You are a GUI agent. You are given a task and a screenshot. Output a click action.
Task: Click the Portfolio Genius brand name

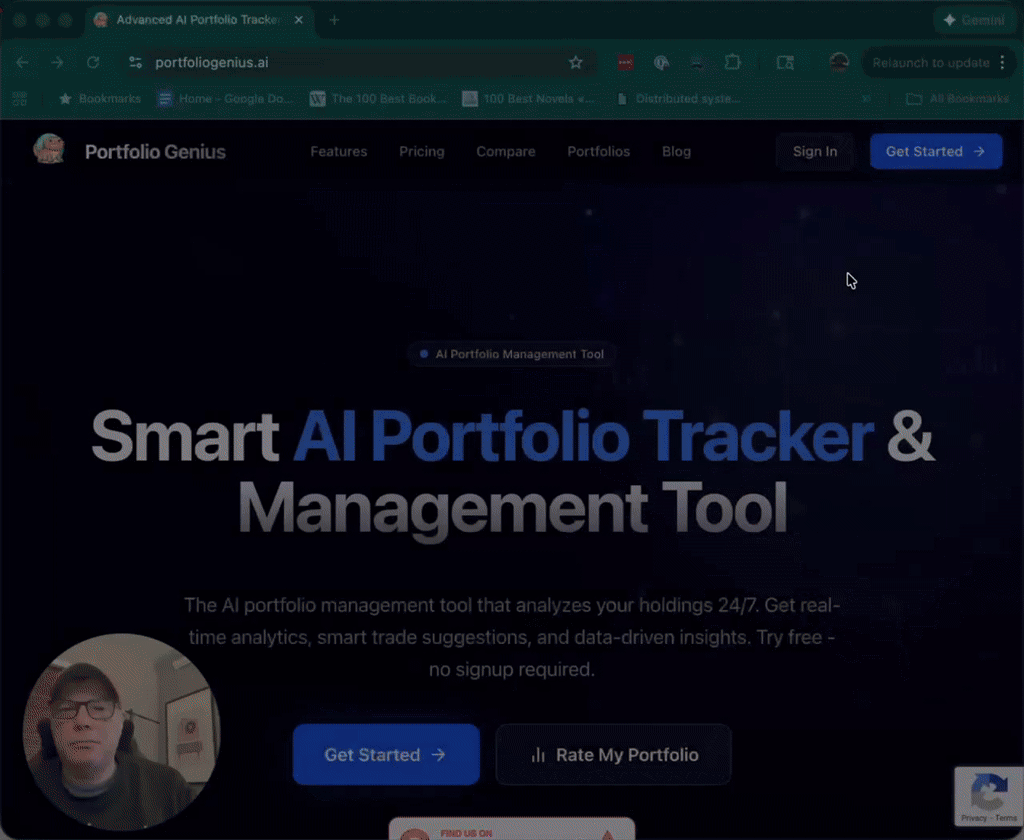click(x=155, y=152)
